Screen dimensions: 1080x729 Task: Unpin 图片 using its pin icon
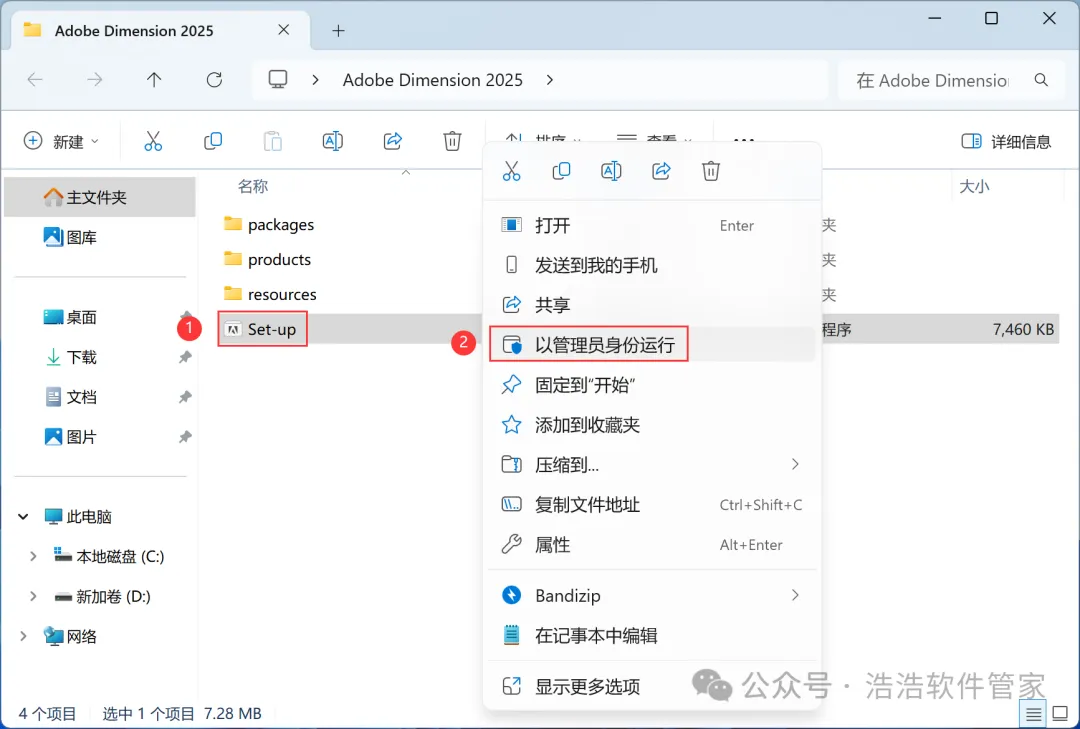point(185,437)
